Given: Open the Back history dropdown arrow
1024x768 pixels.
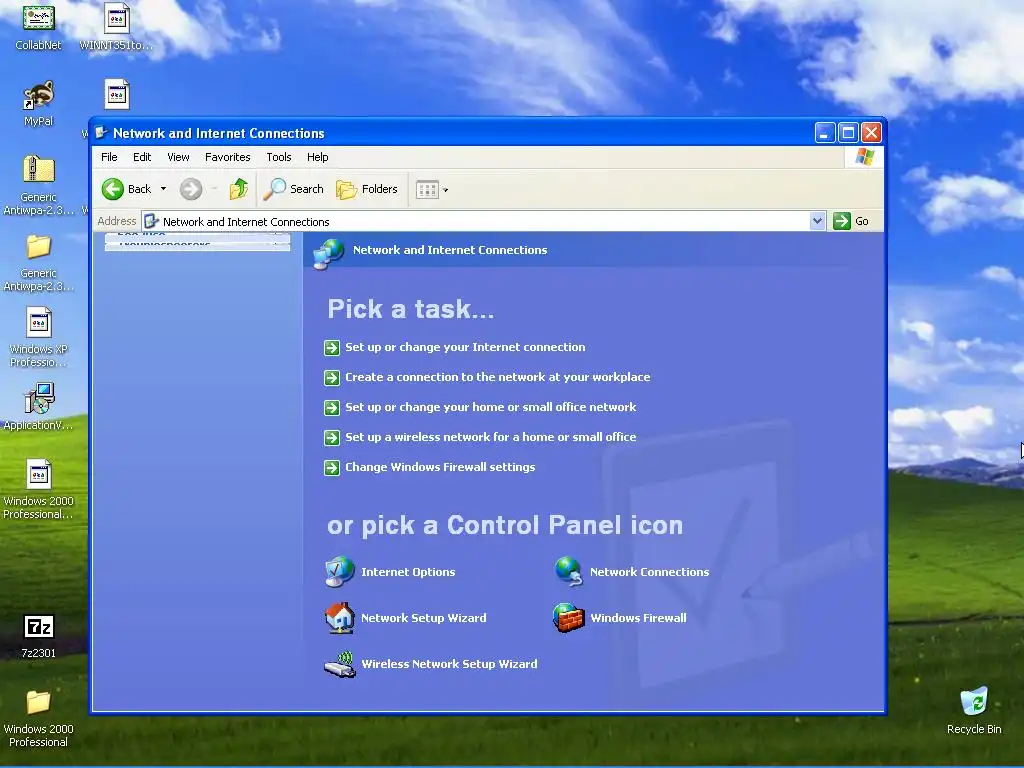Looking at the screenshot, I should pos(163,189).
